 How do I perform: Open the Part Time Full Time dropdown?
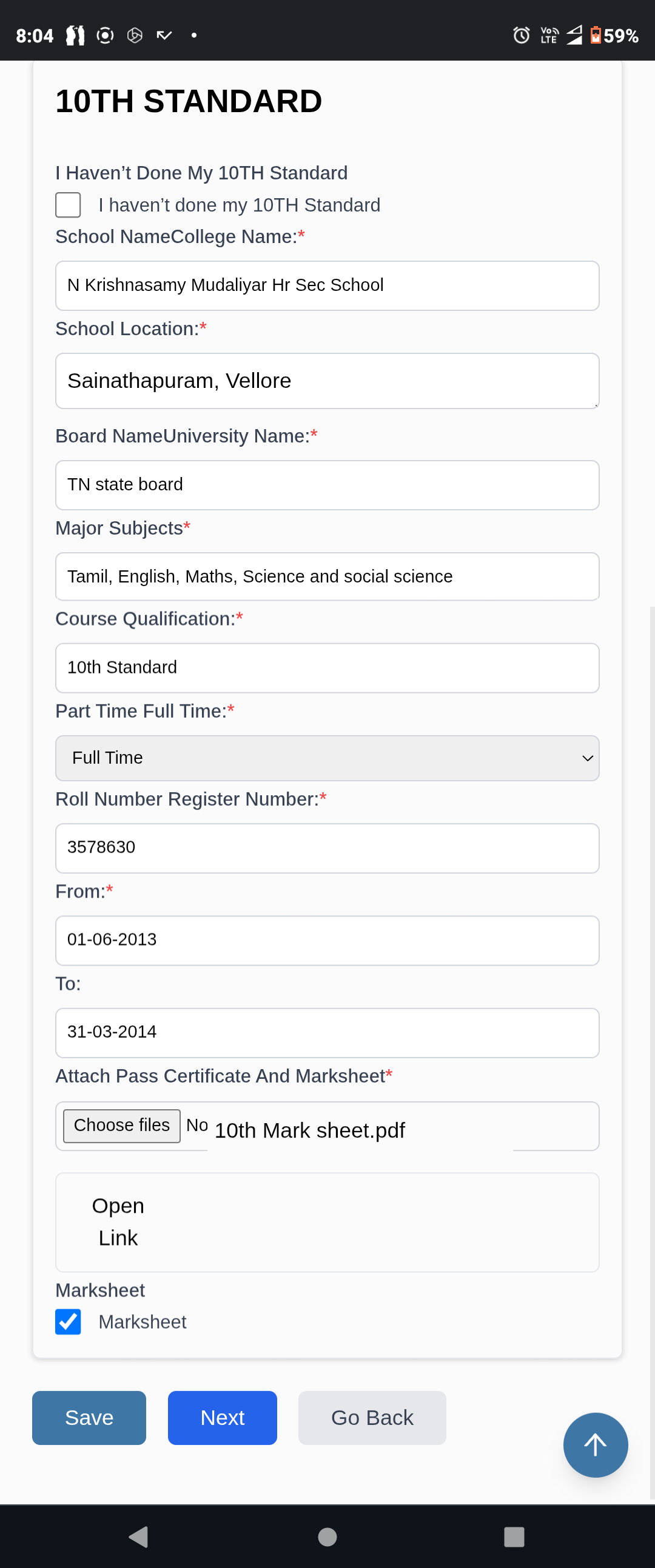[x=326, y=758]
